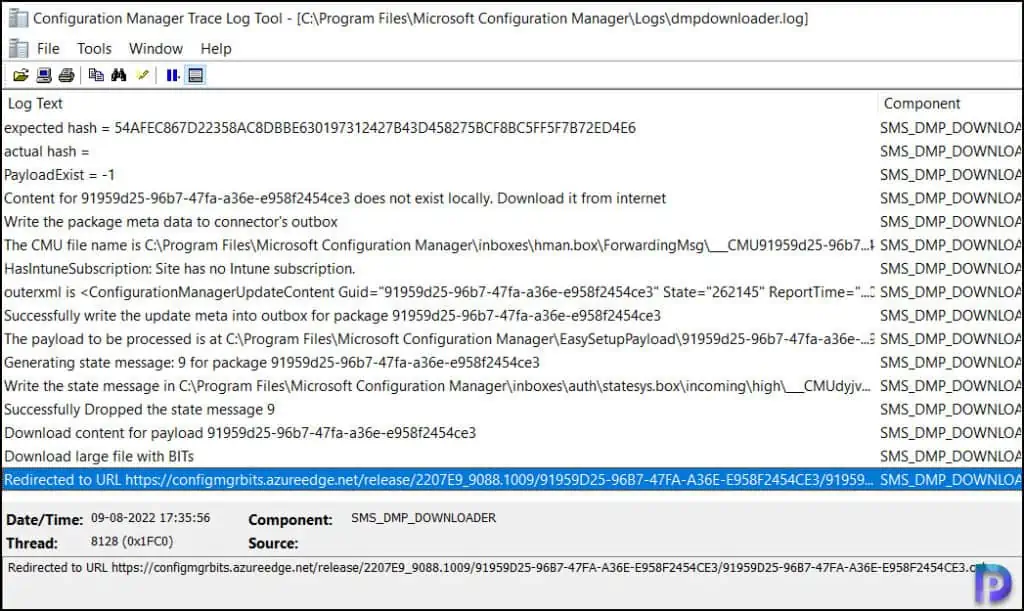Select the 'expected hash =' log row
This screenshot has height=611, width=1024.
click(x=512, y=128)
